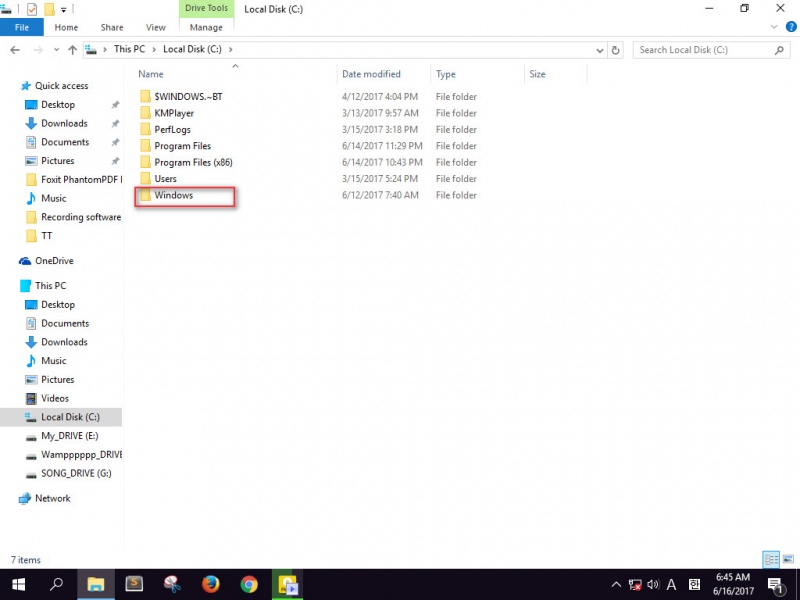The width and height of the screenshot is (800, 600).
Task: Open SONG_DRIVE (G:) in navigation pane
Action: (x=76, y=473)
